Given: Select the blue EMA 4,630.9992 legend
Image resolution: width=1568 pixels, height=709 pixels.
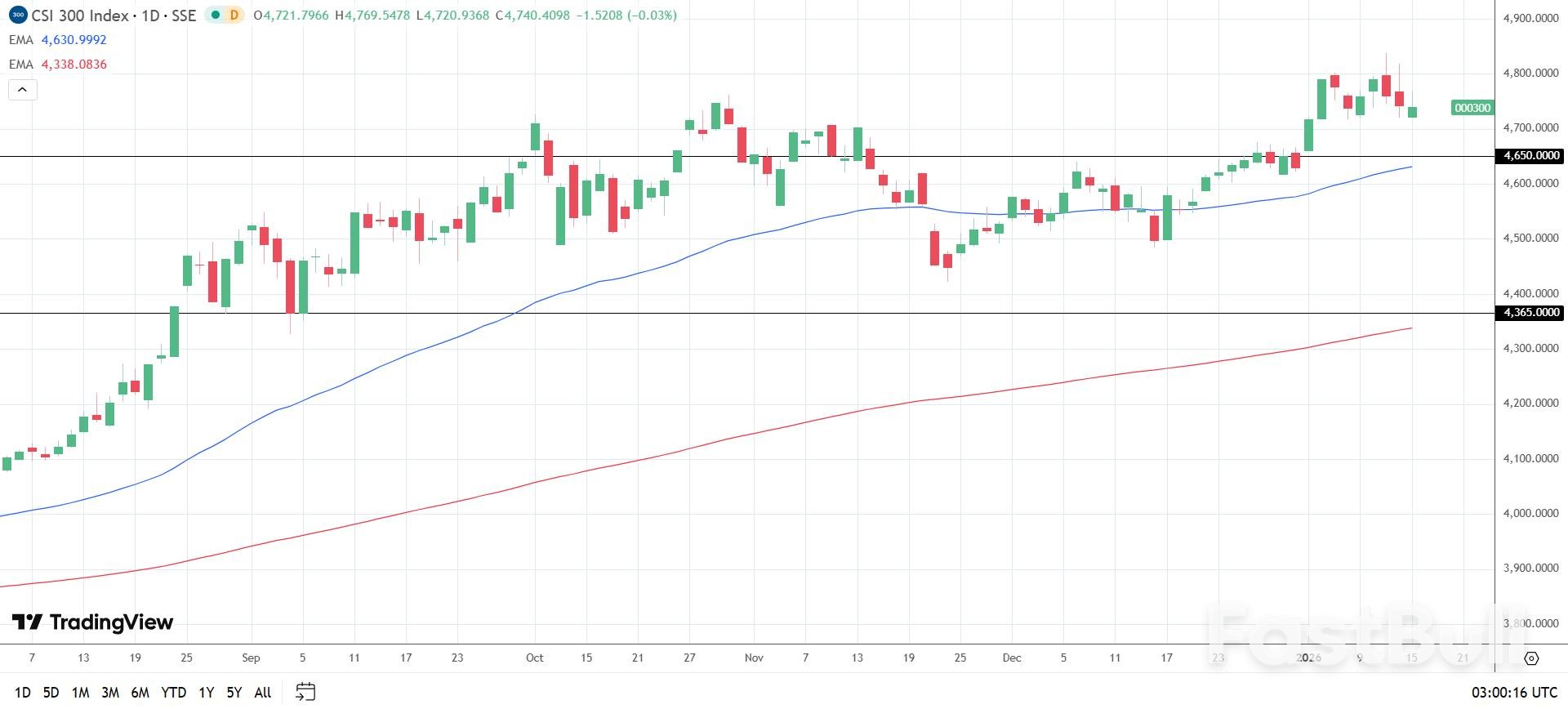Looking at the screenshot, I should pyautogui.click(x=58, y=40).
